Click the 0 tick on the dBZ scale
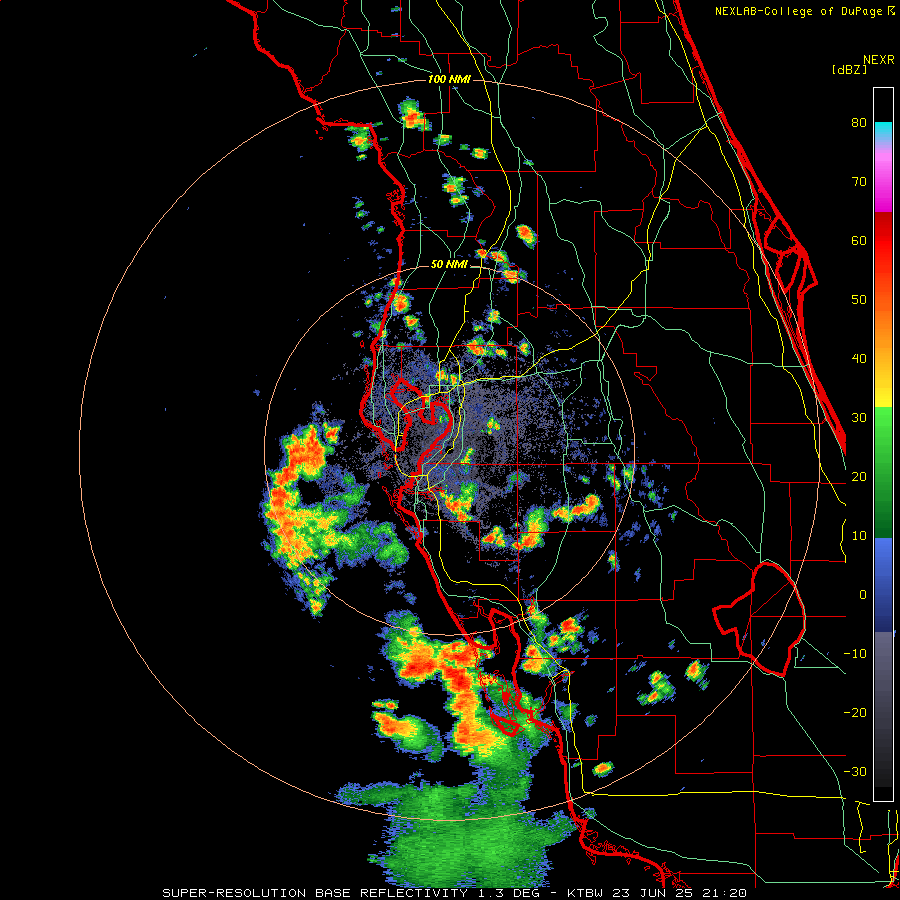This screenshot has width=900, height=900. 863,595
